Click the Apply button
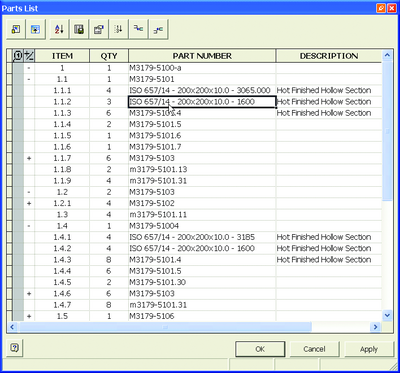 (369, 349)
